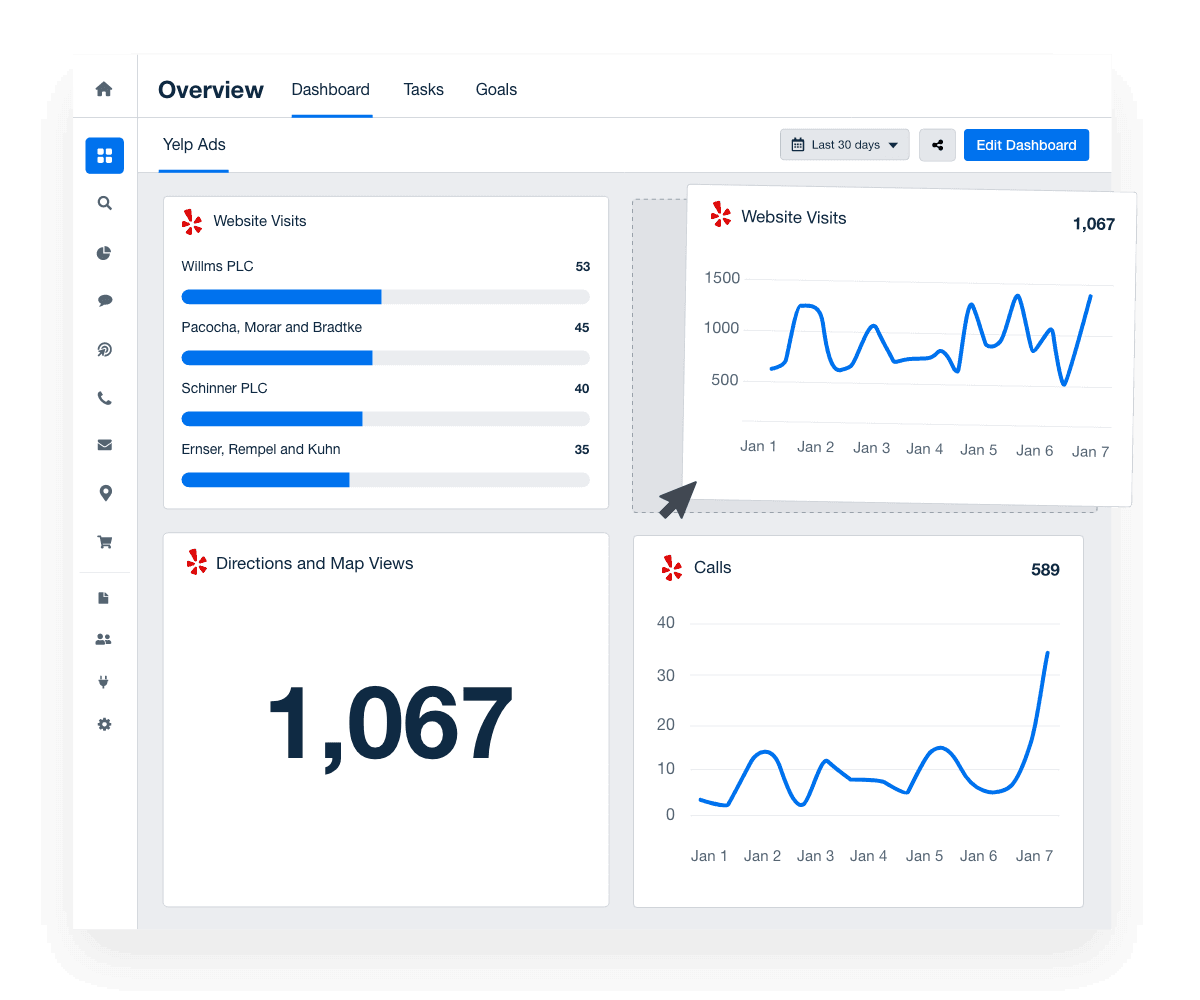1200x1000 pixels.
Task: Click the share icon next to Edit Dashboard
Action: coord(937,144)
